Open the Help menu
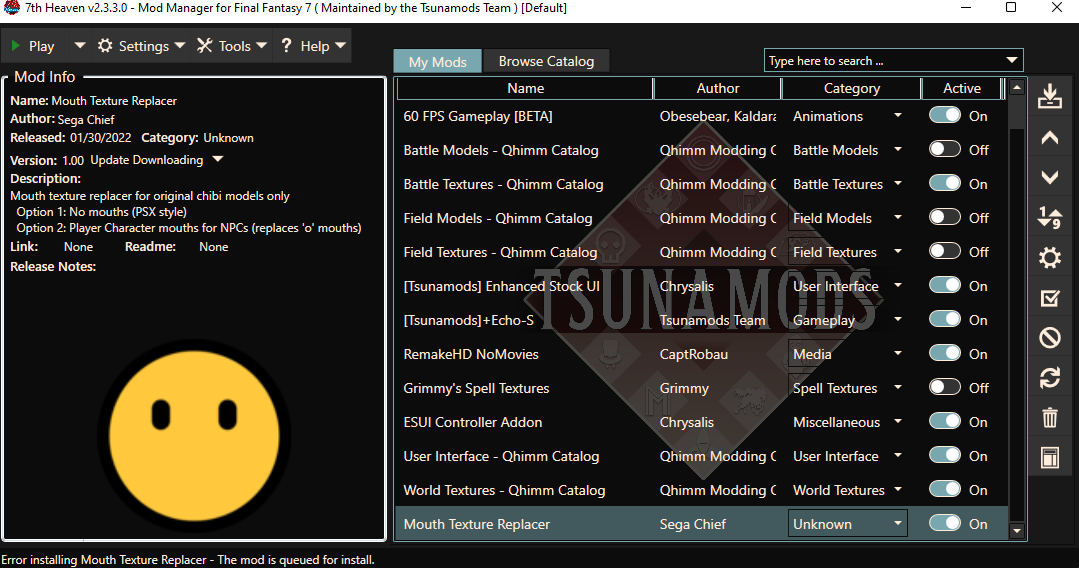Screen dimensions: 1079x568 click(x=313, y=46)
